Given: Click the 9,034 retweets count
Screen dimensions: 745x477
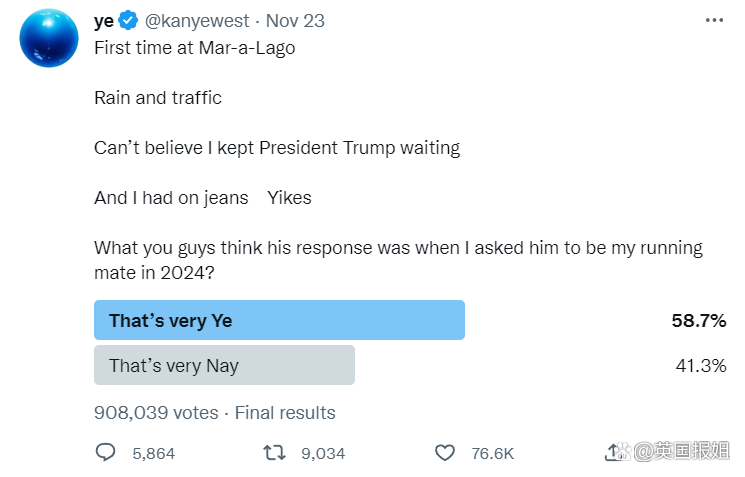Looking at the screenshot, I should (323, 453).
